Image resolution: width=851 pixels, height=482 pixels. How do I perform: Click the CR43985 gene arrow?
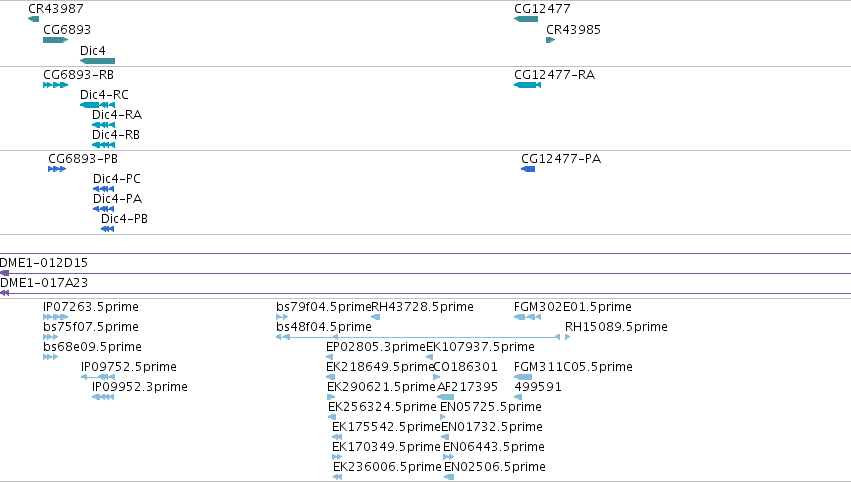tap(550, 40)
